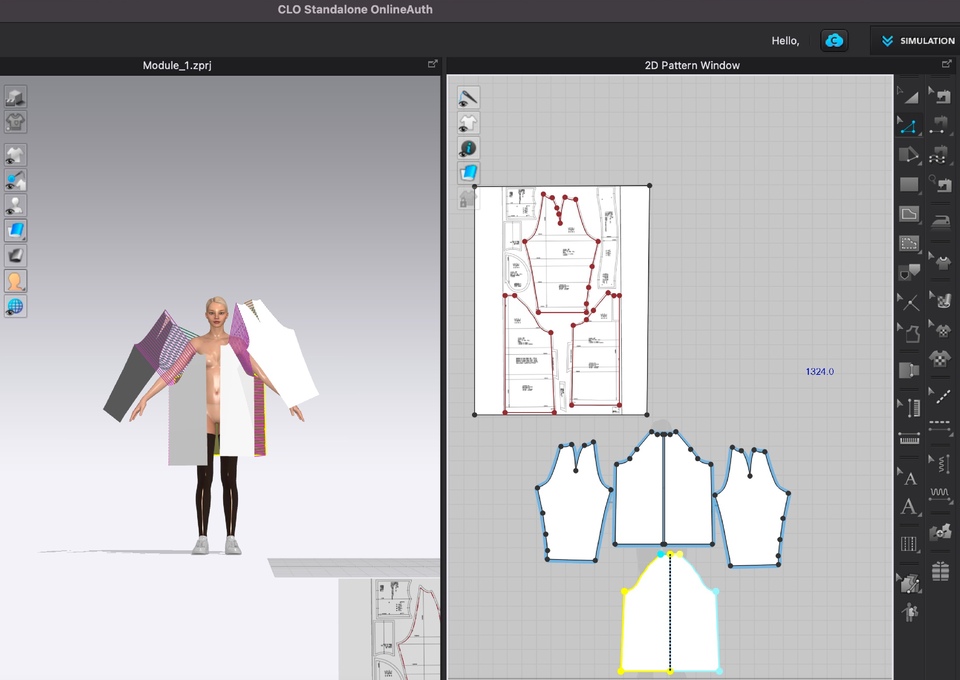Open the blue surface texture options in 3D toolbar
This screenshot has width=960, height=680.
coord(15,230)
